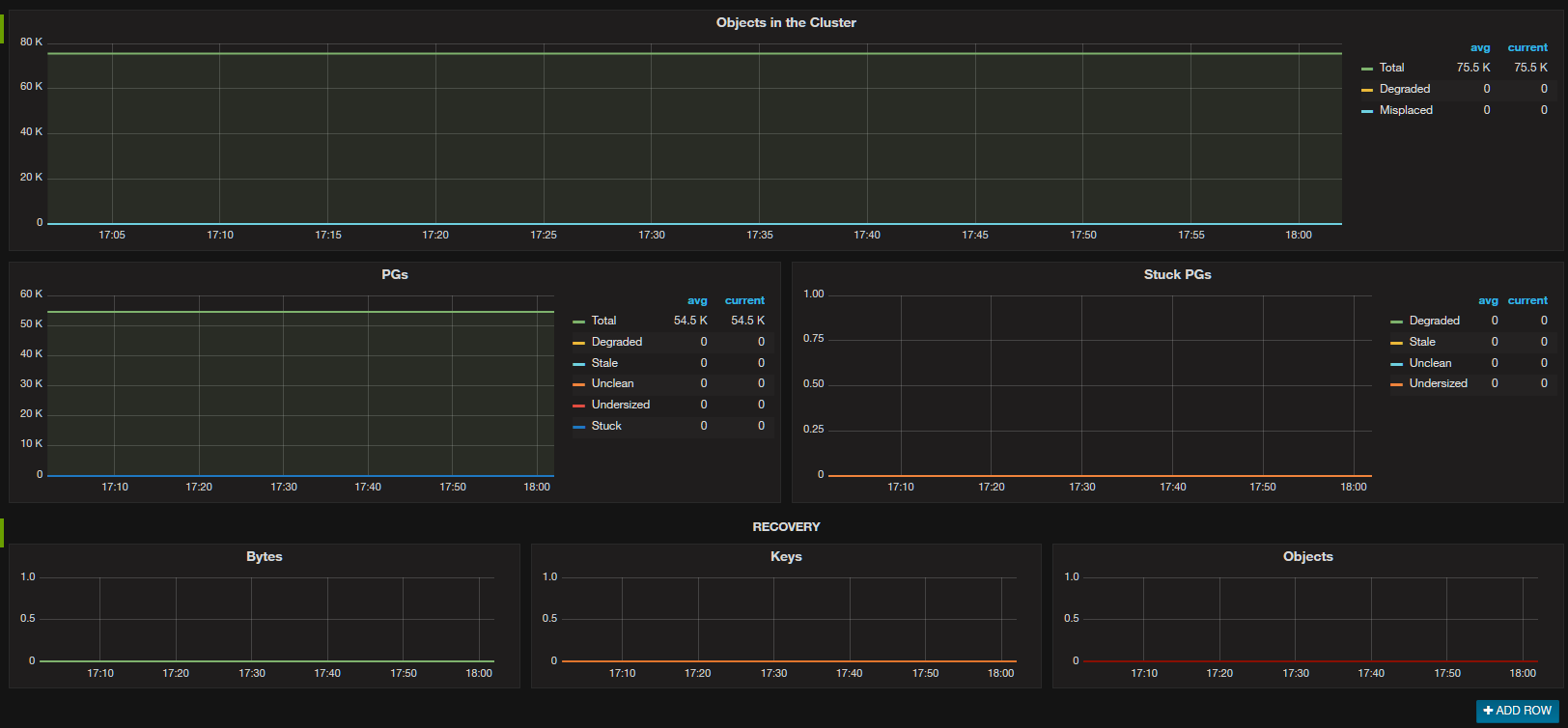
Task: Open color picker for Total in PGs legend
Action: 579,322
